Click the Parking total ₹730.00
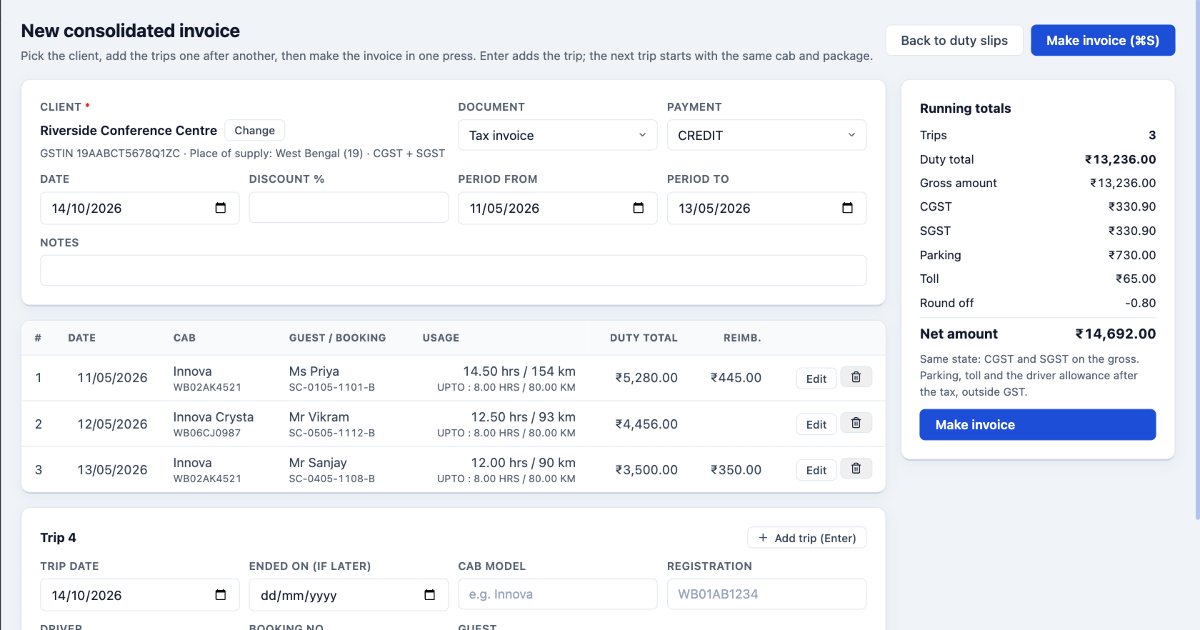 1132,255
